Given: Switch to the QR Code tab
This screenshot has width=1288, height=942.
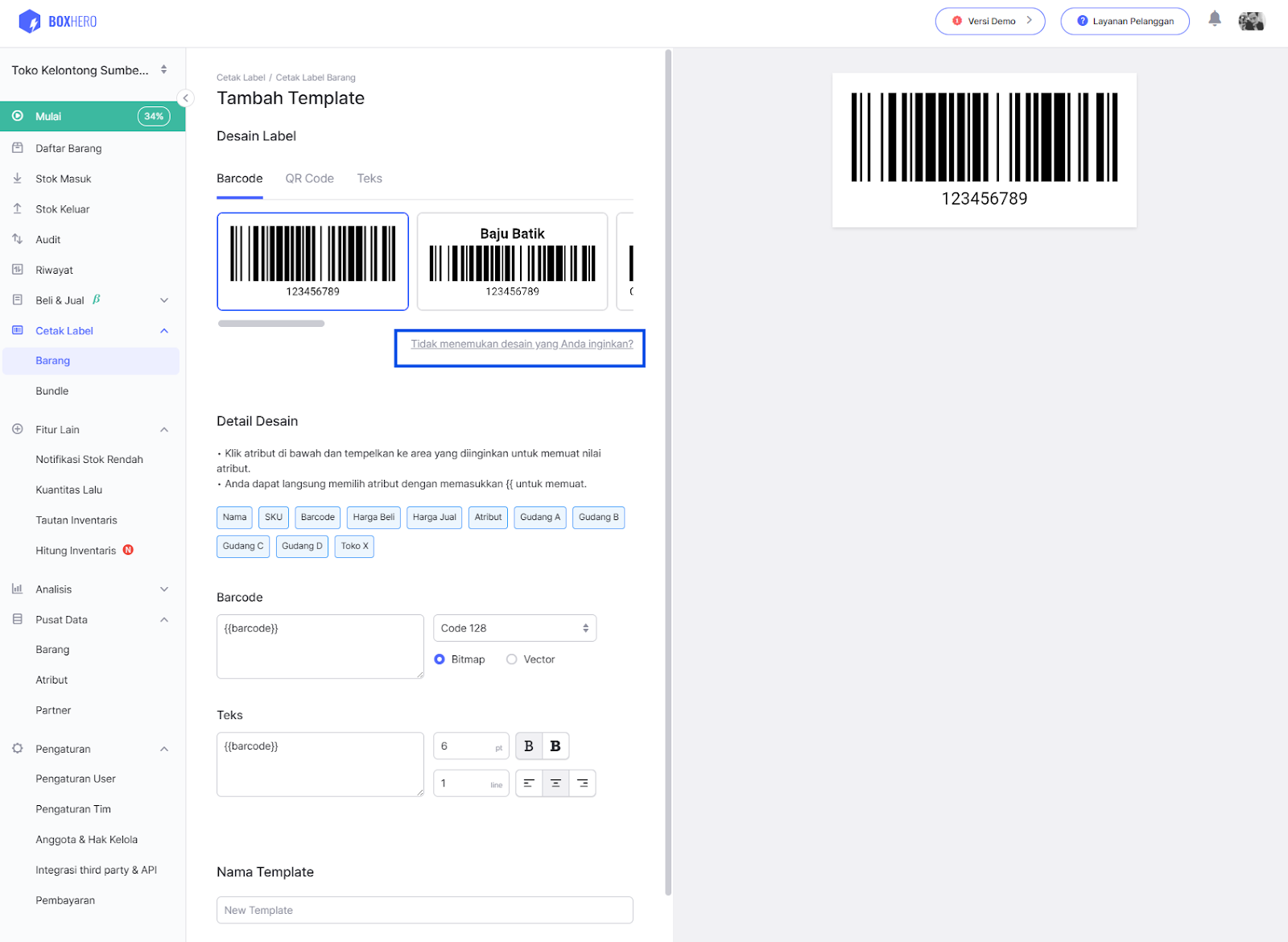Looking at the screenshot, I should coord(310,179).
